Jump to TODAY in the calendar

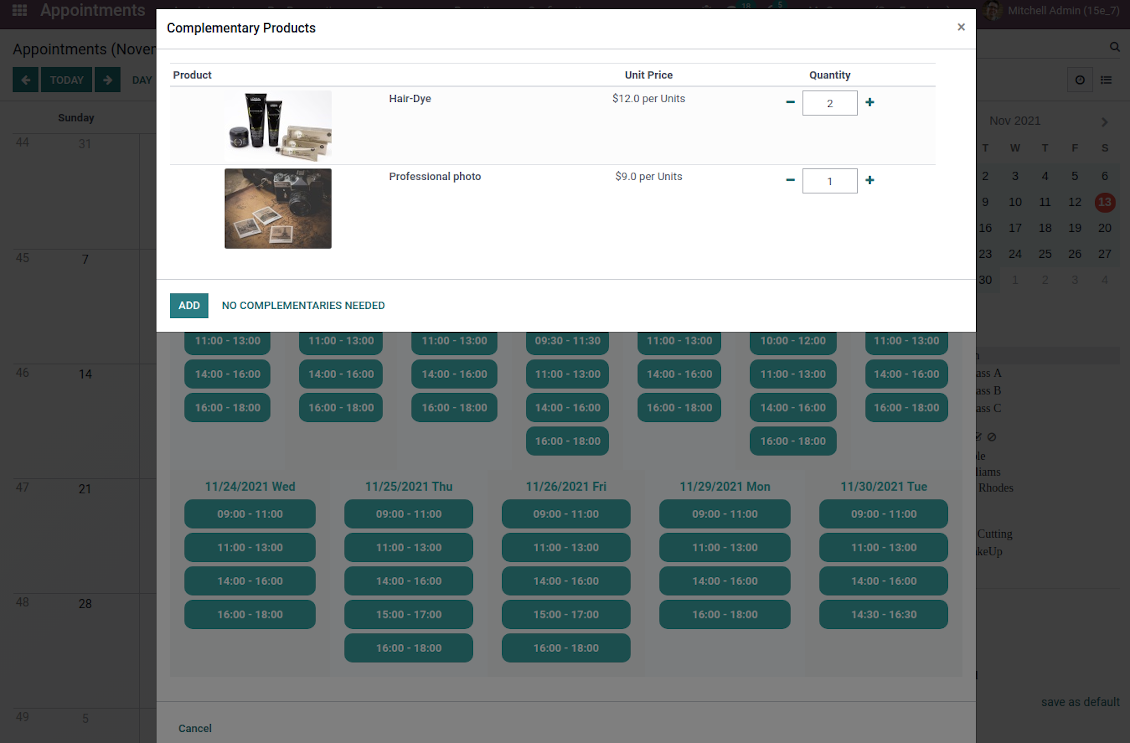click(66, 80)
